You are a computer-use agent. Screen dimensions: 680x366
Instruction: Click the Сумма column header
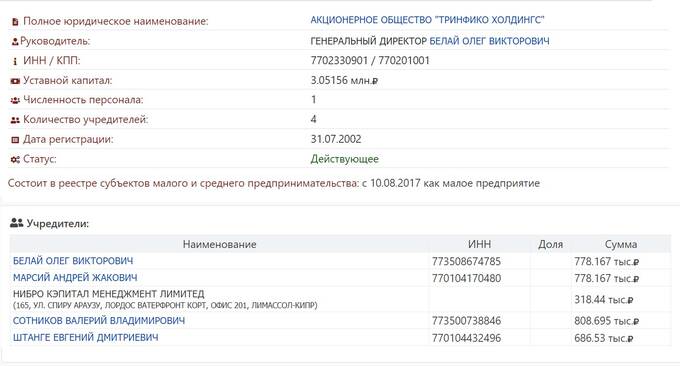[621, 244]
